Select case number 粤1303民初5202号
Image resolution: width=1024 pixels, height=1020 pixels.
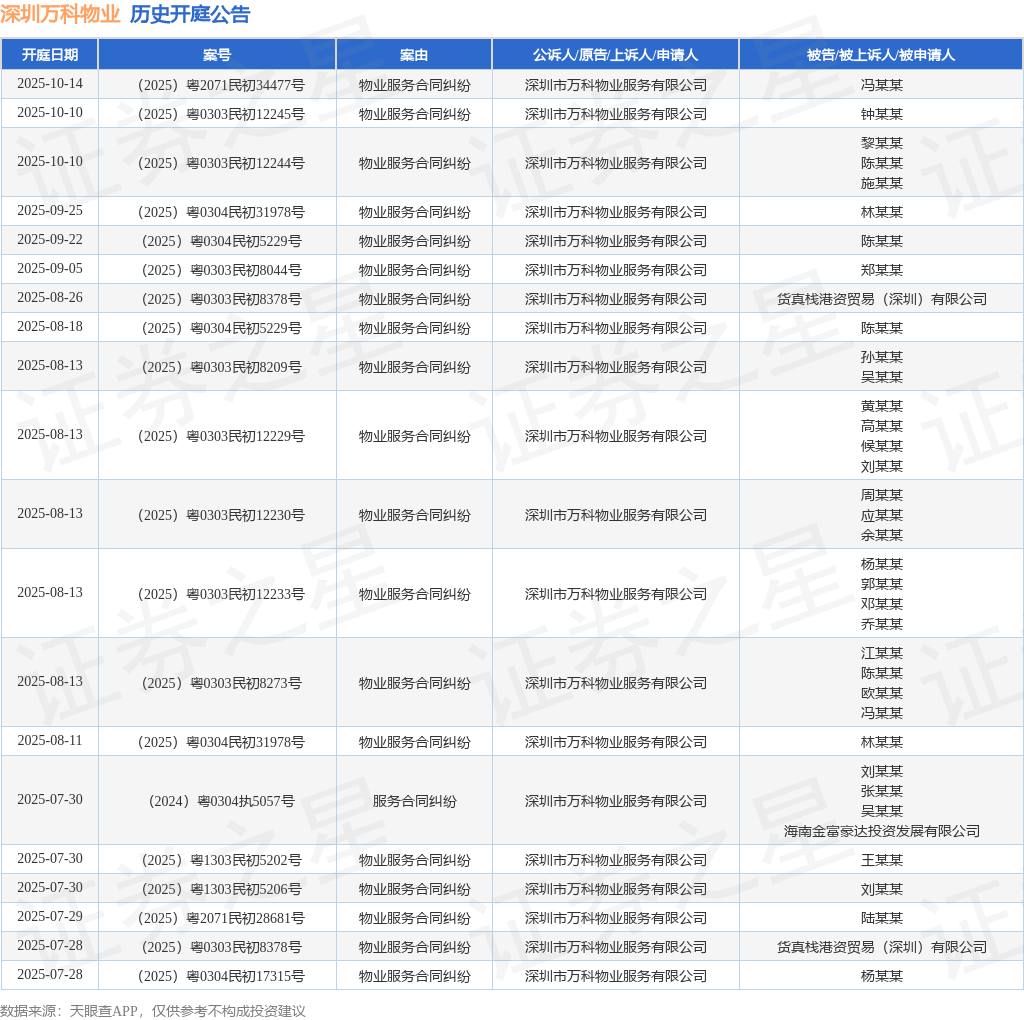coord(221,860)
